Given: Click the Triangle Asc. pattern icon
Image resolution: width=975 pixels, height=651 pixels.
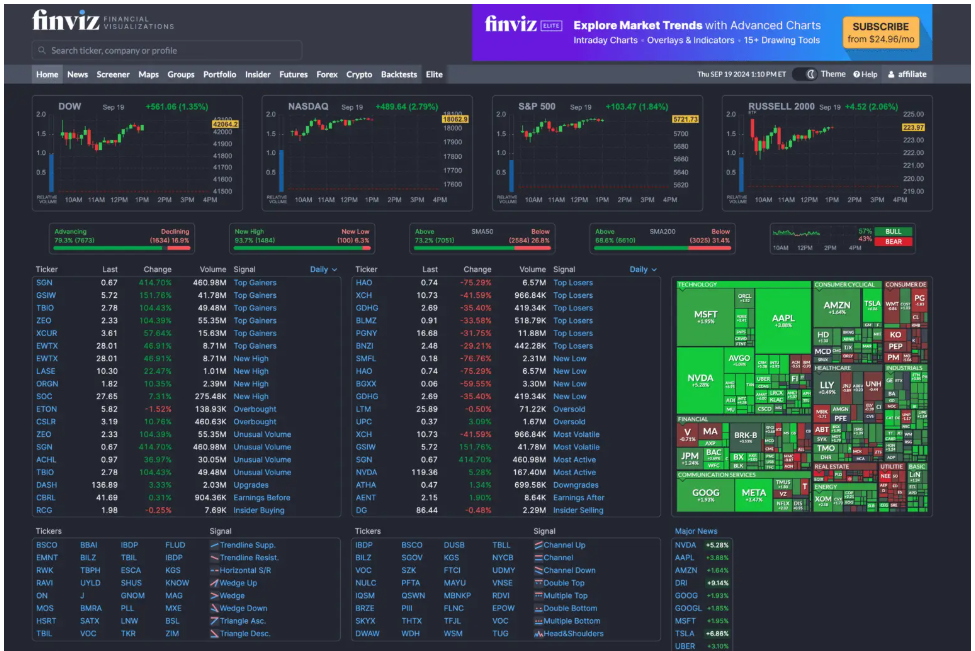Looking at the screenshot, I should click(x=213, y=621).
